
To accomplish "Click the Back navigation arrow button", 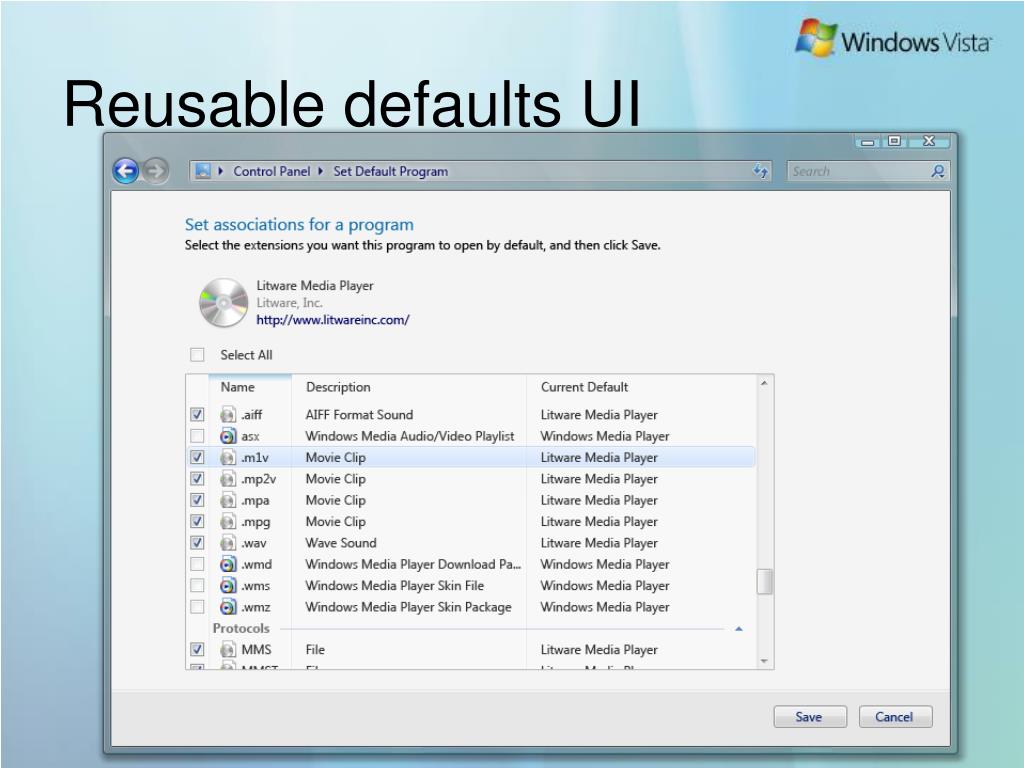I will tap(125, 171).
